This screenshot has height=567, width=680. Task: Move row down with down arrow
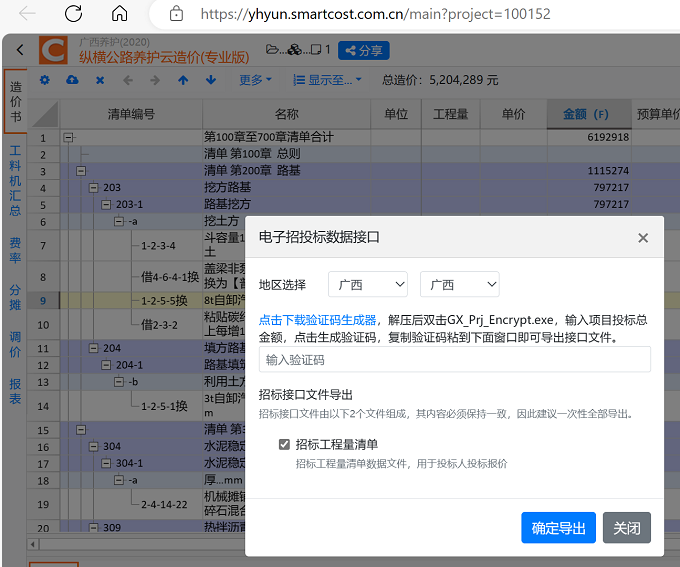211,80
